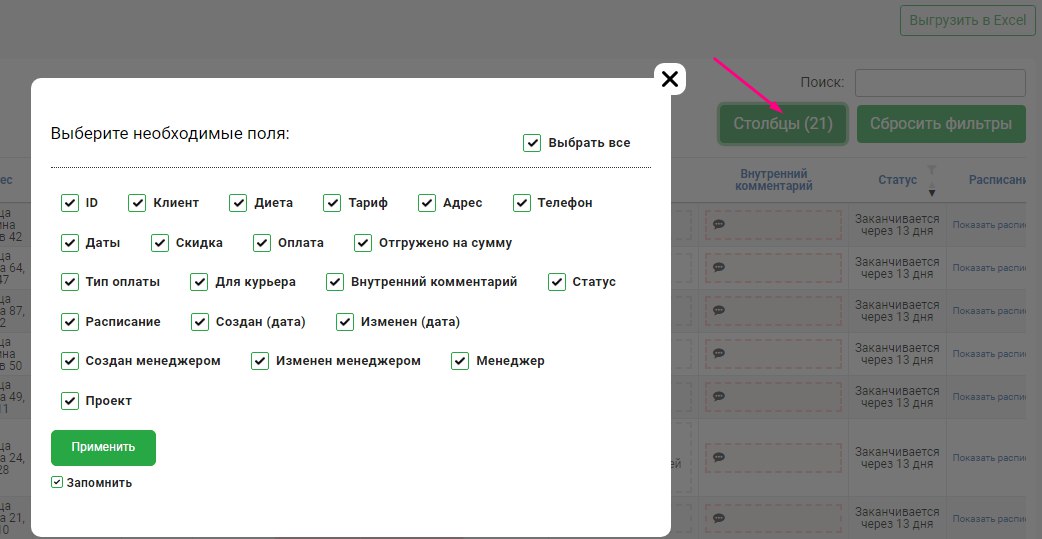Click the comment icon in first row
This screenshot has width=1042, height=539.
tap(719, 225)
